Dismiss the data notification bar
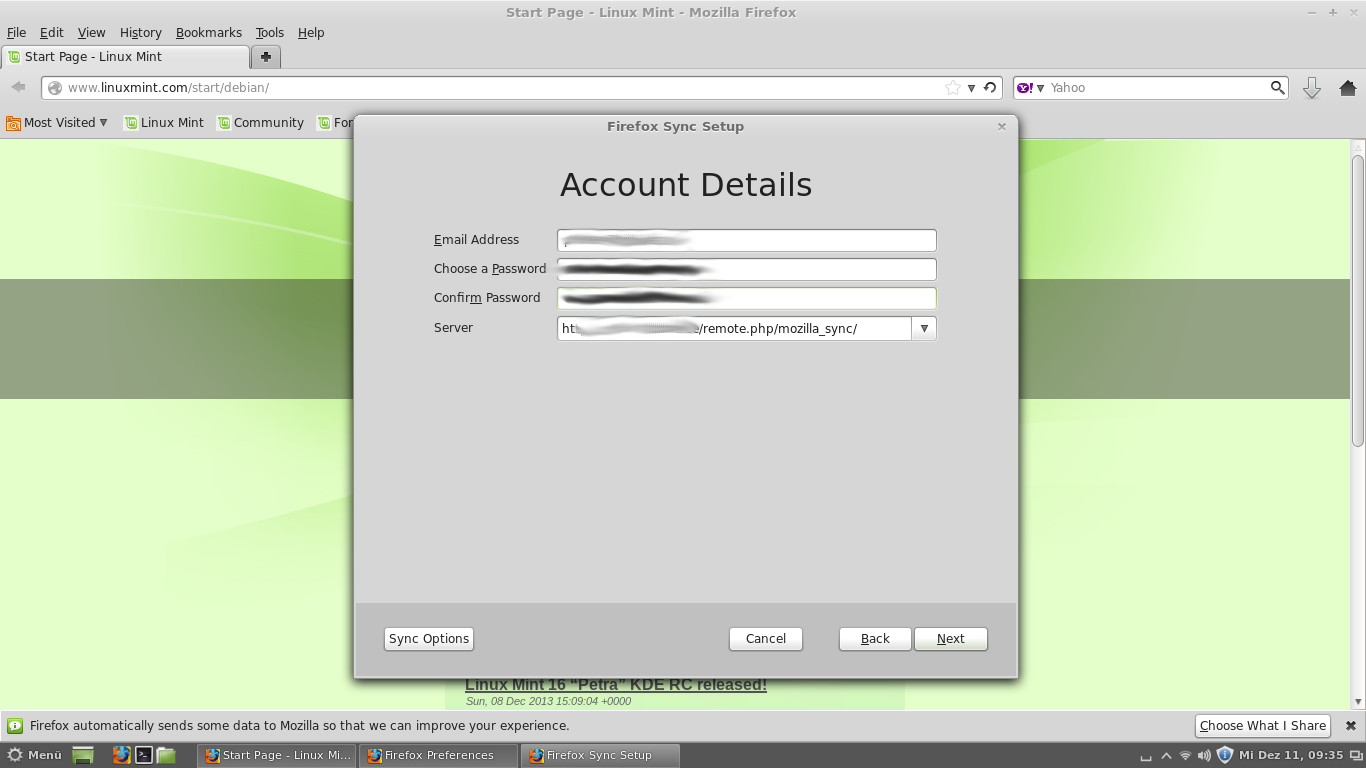 (x=1350, y=726)
